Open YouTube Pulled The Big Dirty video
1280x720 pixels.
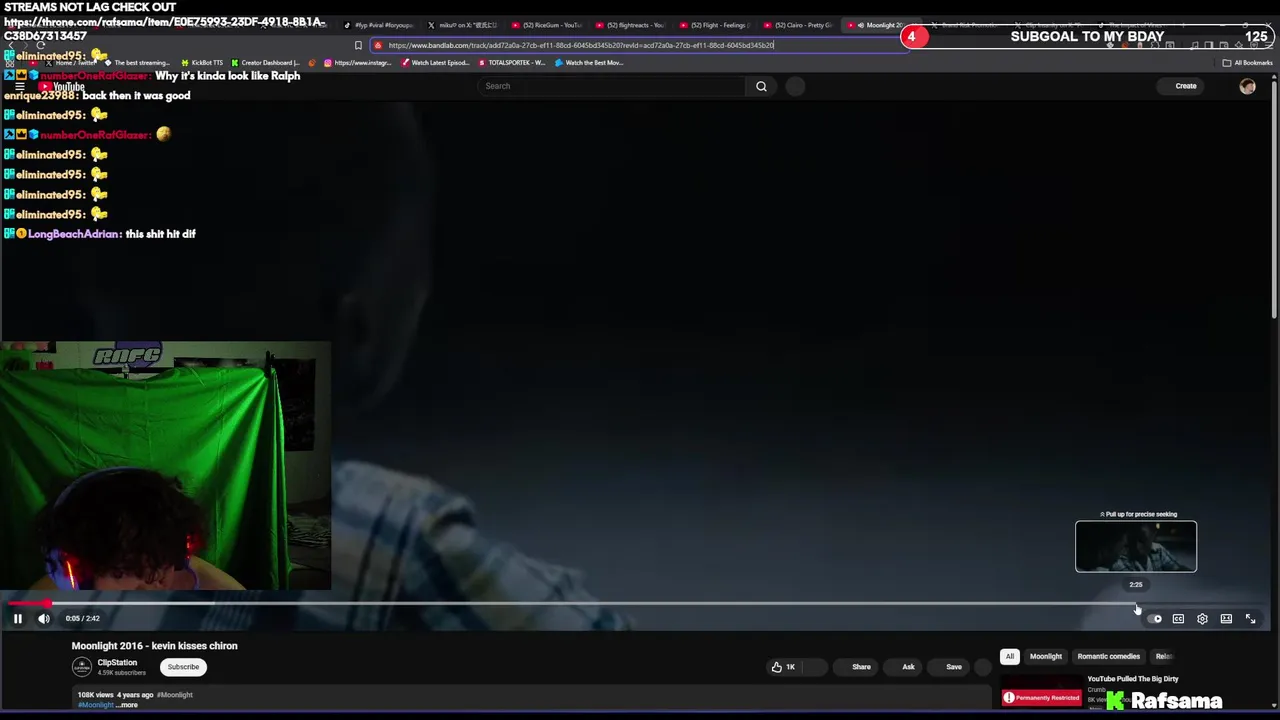click(x=1133, y=679)
